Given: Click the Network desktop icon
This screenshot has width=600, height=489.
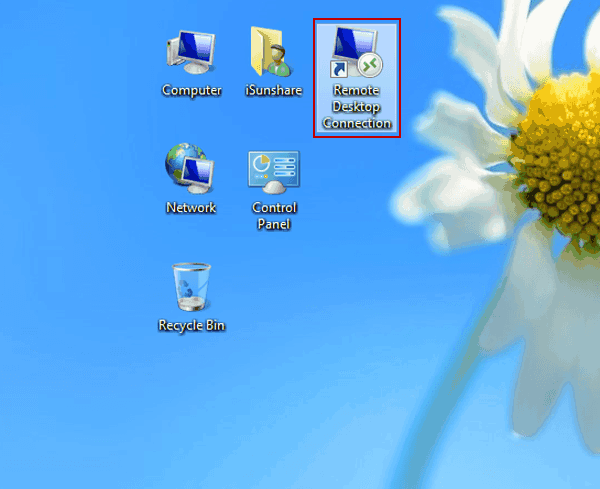Looking at the screenshot, I should (190, 168).
